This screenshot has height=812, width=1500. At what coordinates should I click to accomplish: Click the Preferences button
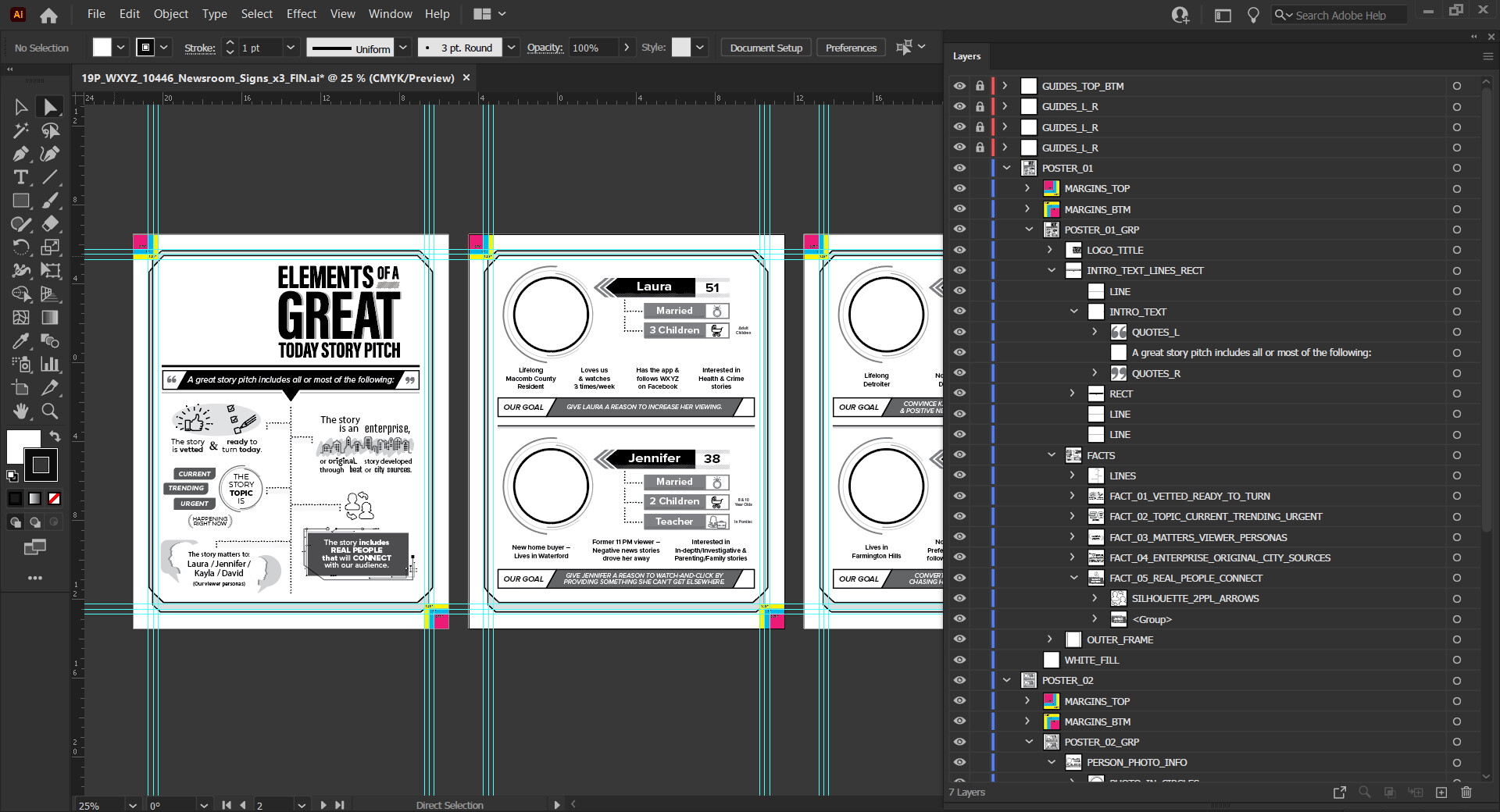coord(851,48)
